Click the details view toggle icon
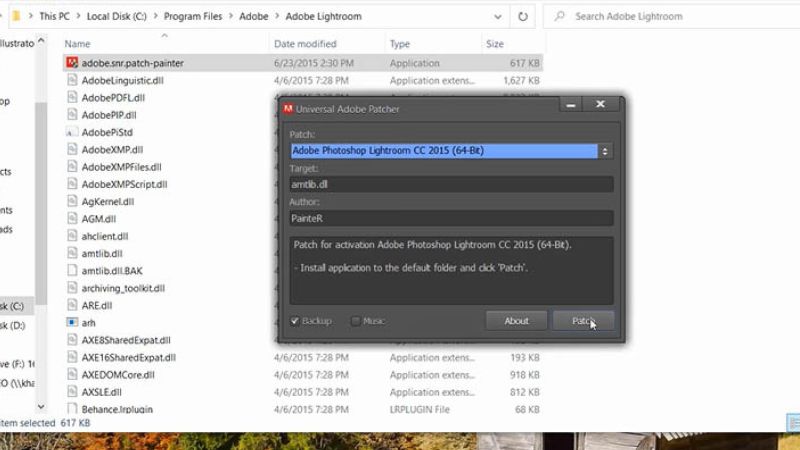This screenshot has height=450, width=800. tap(793, 422)
